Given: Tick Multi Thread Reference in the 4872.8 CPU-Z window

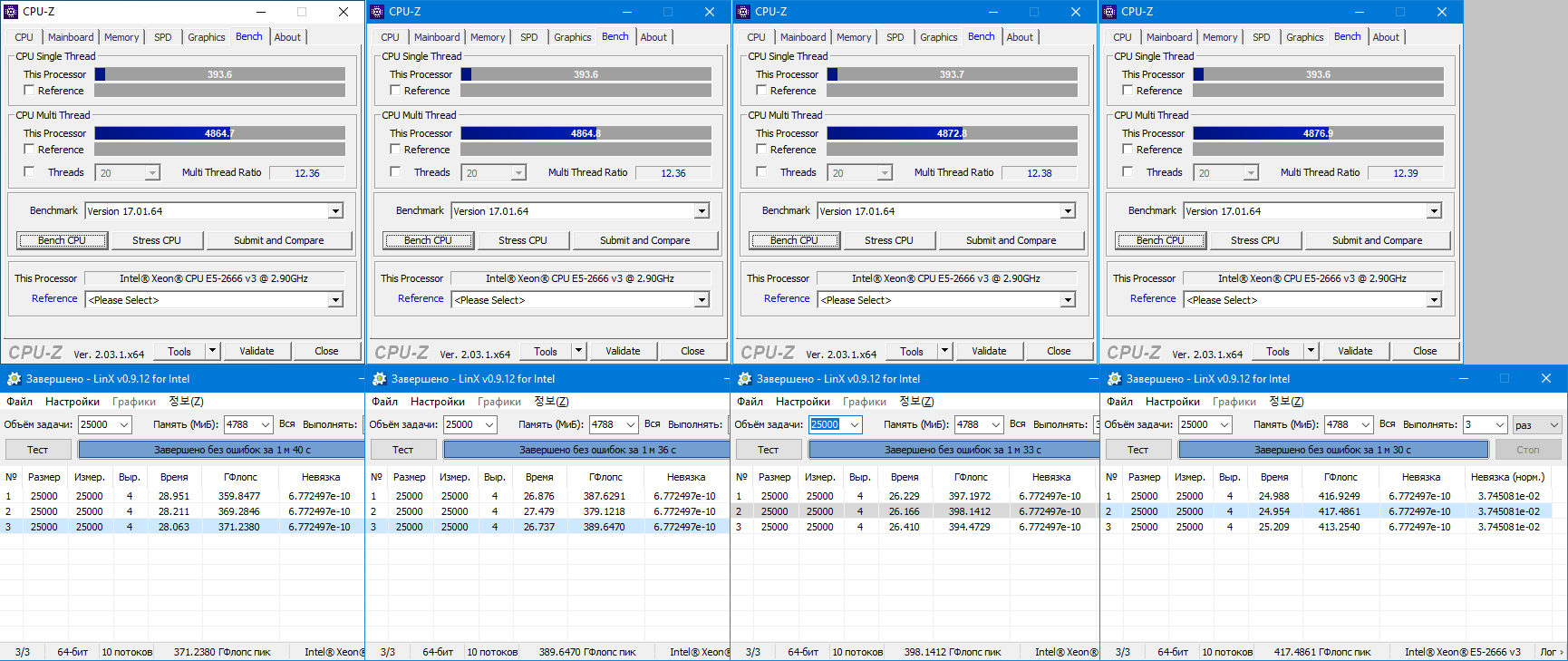Looking at the screenshot, I should (x=761, y=150).
